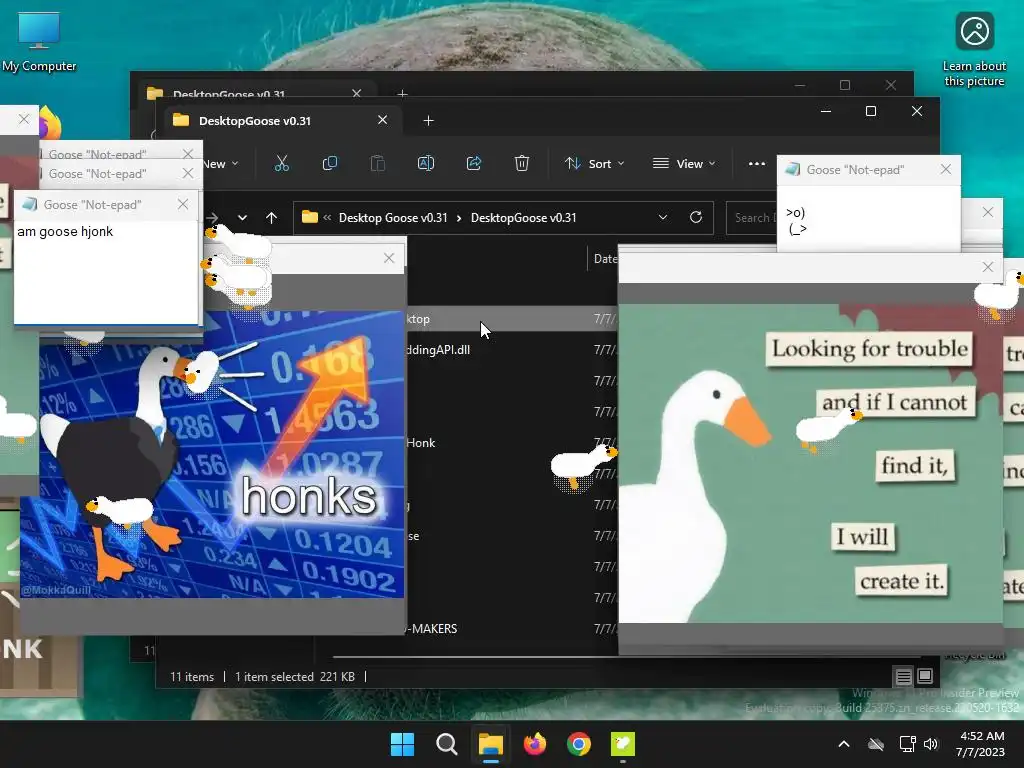This screenshot has height=768, width=1024.
Task: Open the View dropdown menu
Action: [x=684, y=164]
